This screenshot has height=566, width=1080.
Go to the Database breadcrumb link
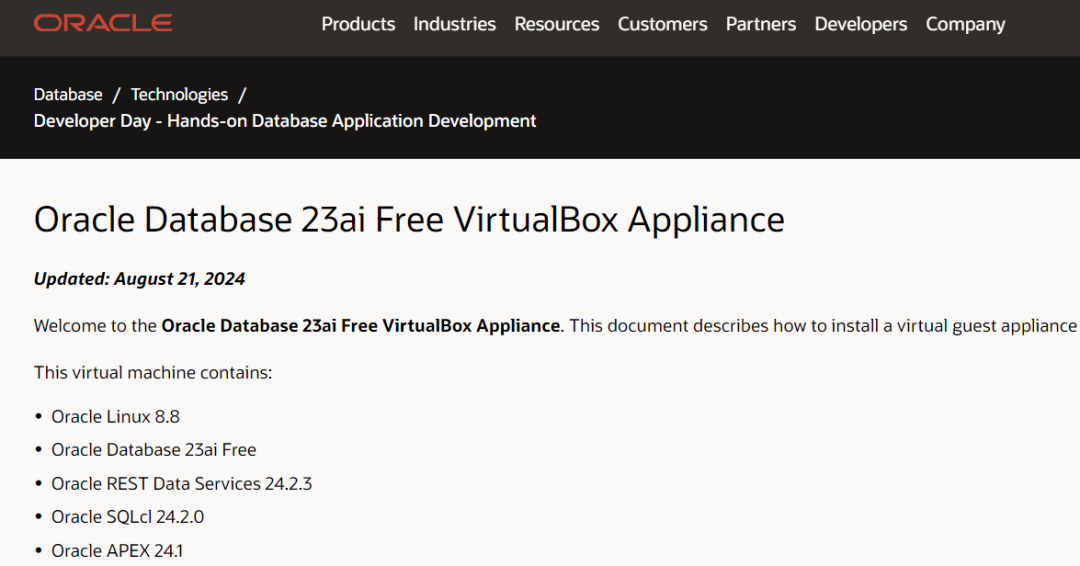pyautogui.click(x=68, y=94)
